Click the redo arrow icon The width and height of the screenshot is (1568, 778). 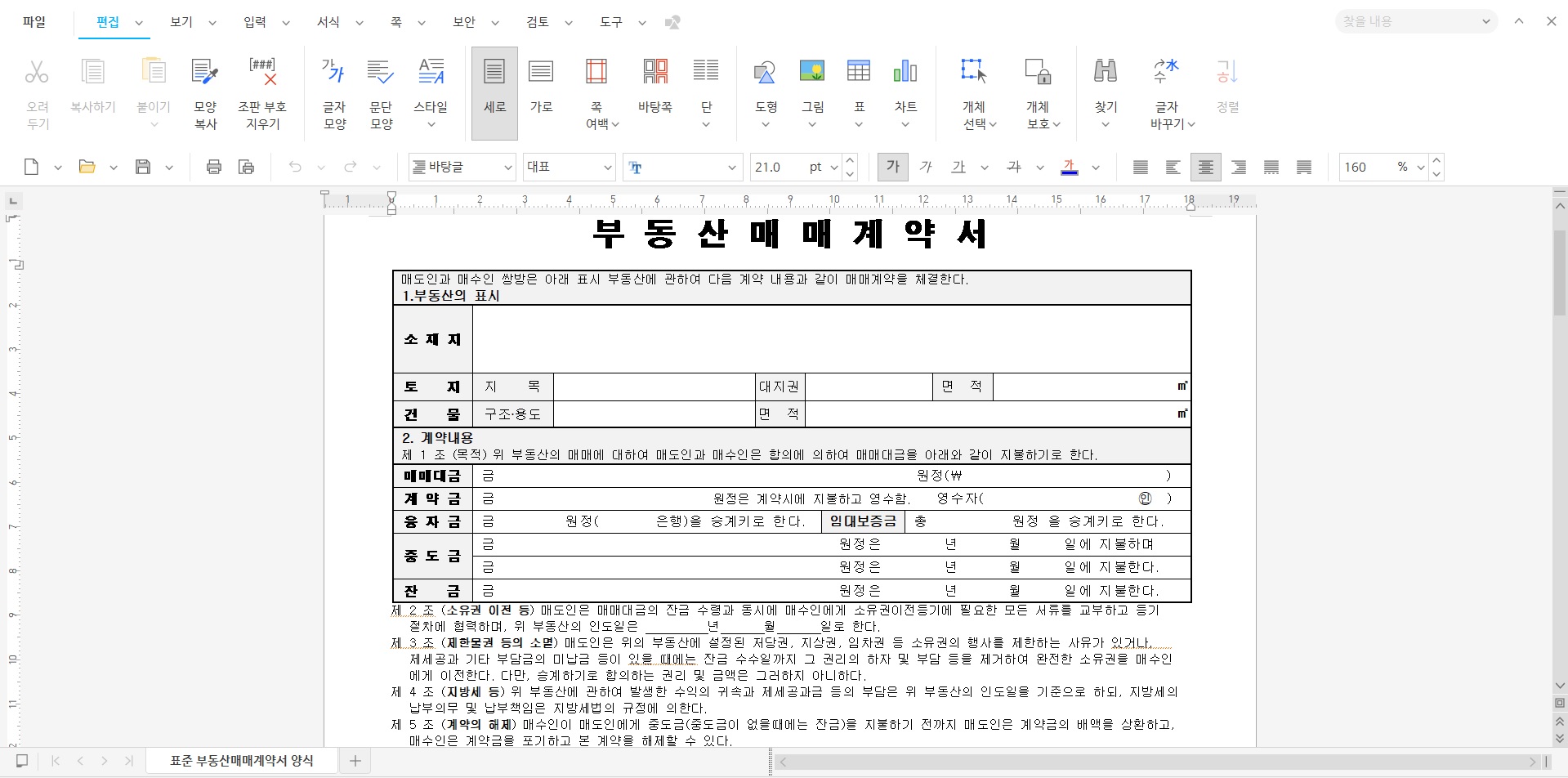[351, 167]
